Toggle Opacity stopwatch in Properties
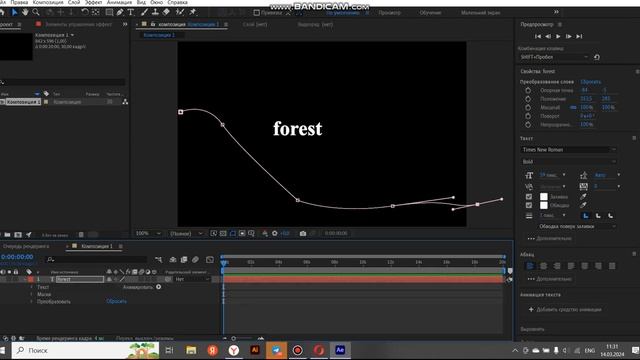Viewport: 640px width, 360px height. point(528,124)
